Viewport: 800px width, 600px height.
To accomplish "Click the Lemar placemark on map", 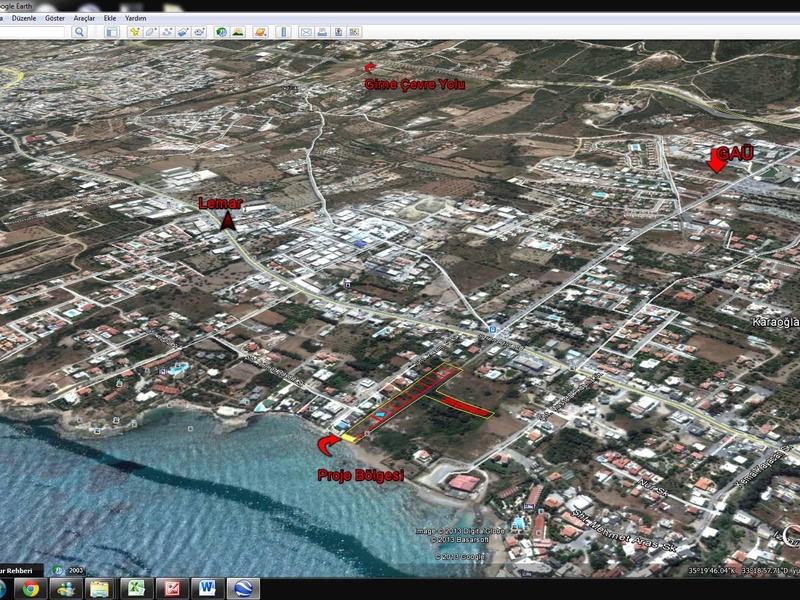I will pos(229,221).
